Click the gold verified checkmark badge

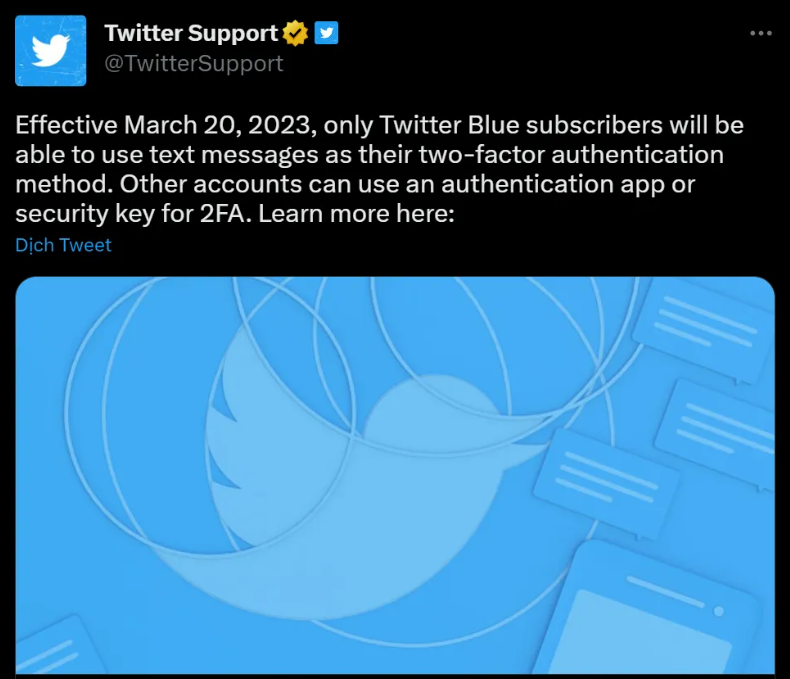pyautogui.click(x=296, y=33)
